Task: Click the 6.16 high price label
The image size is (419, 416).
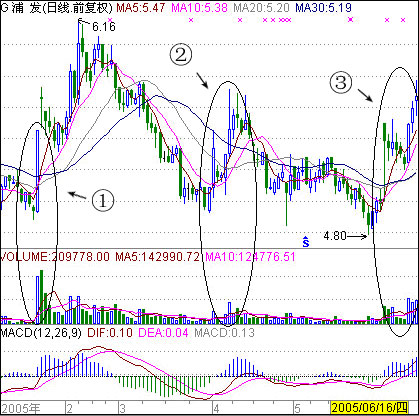Action: click(x=104, y=27)
